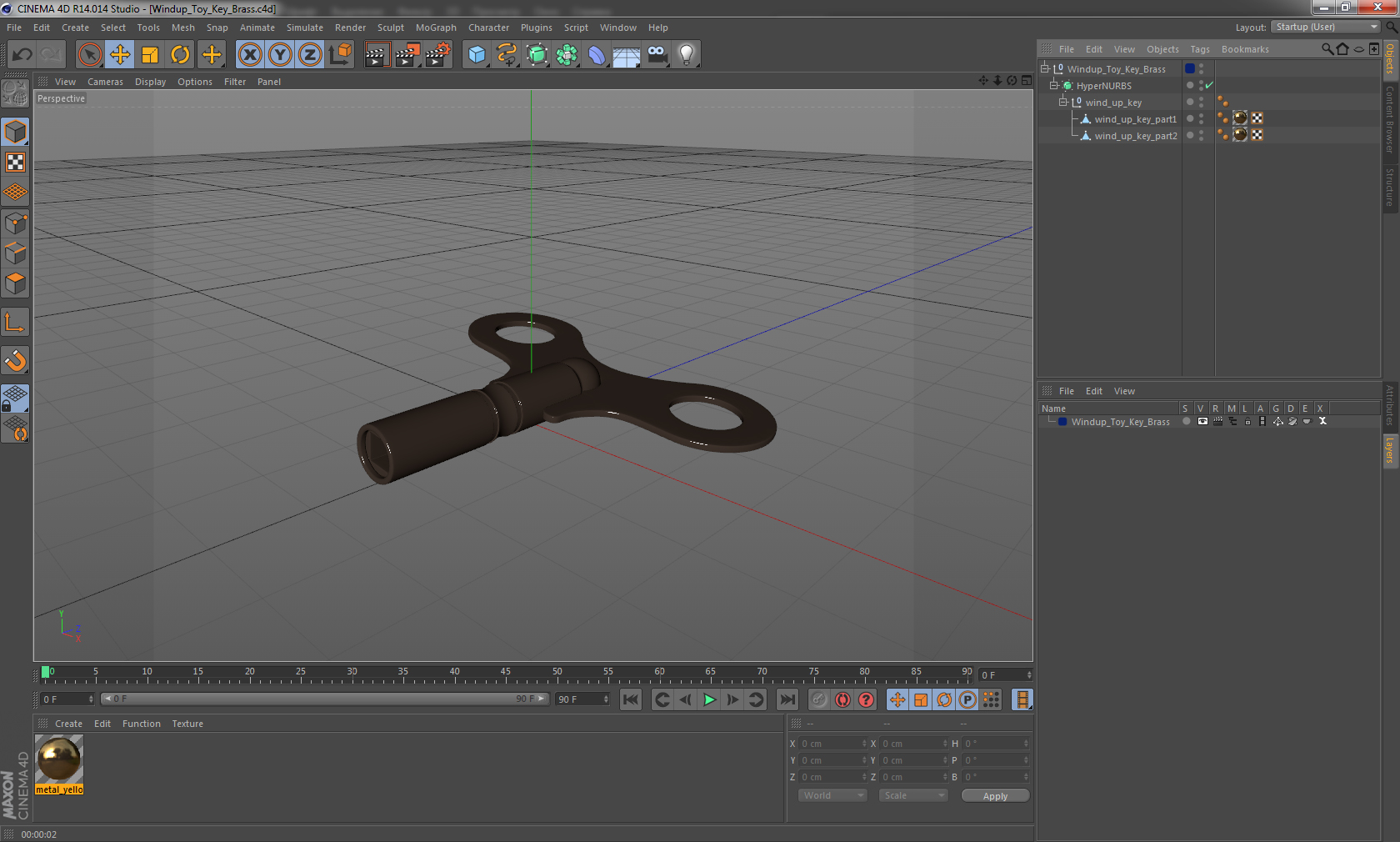The width and height of the screenshot is (1400, 842).
Task: Collapse Windup_Toy_Key_Brass root in tree
Action: 1044,68
